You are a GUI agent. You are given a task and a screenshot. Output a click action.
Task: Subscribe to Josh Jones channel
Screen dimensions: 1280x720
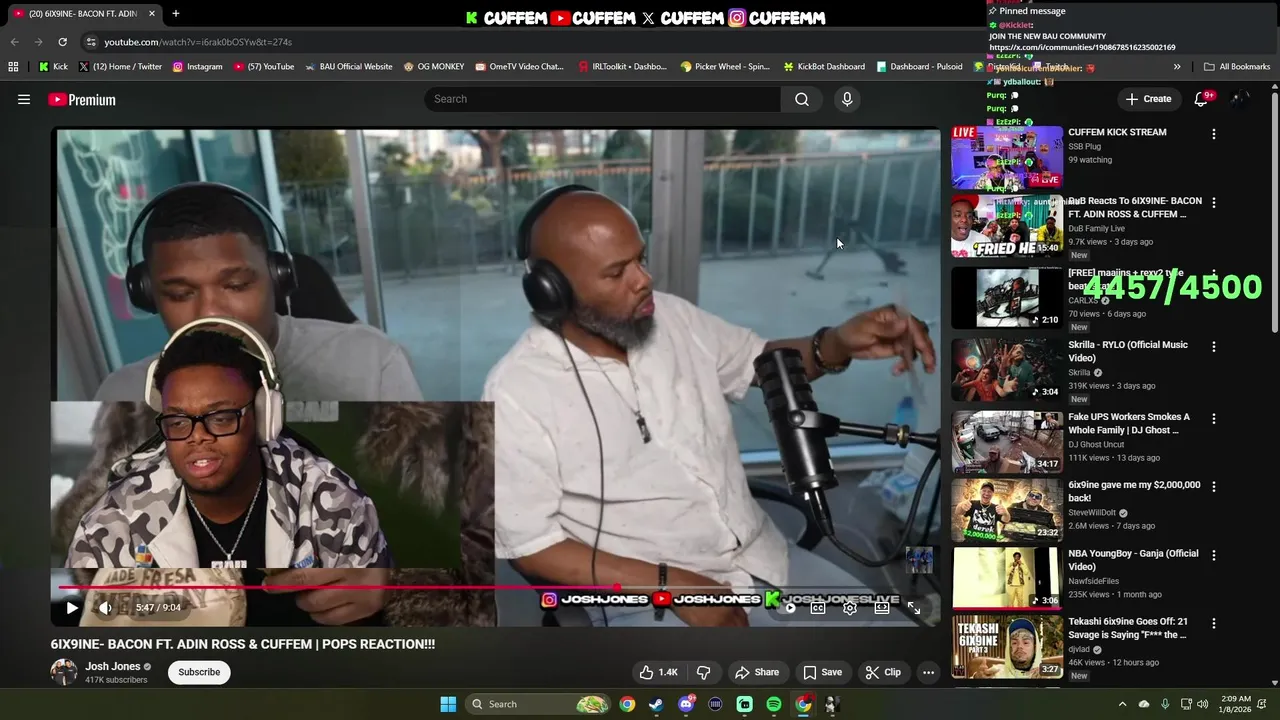click(x=199, y=672)
